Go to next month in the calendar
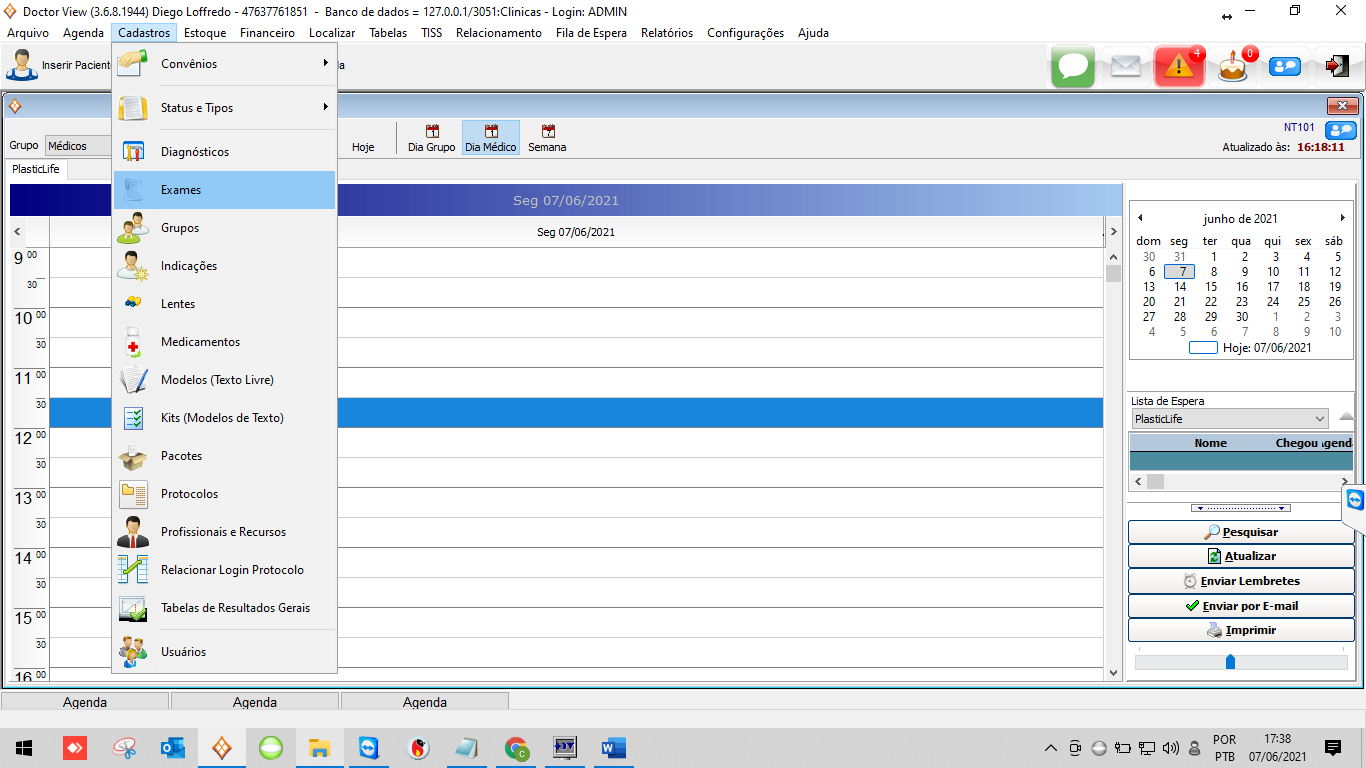 (x=1342, y=218)
